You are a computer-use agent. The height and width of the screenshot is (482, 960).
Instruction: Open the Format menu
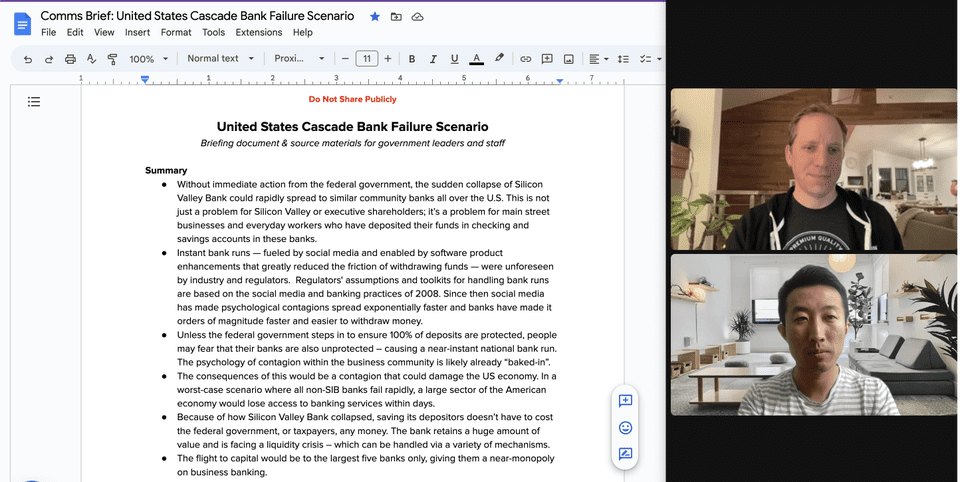click(x=176, y=32)
